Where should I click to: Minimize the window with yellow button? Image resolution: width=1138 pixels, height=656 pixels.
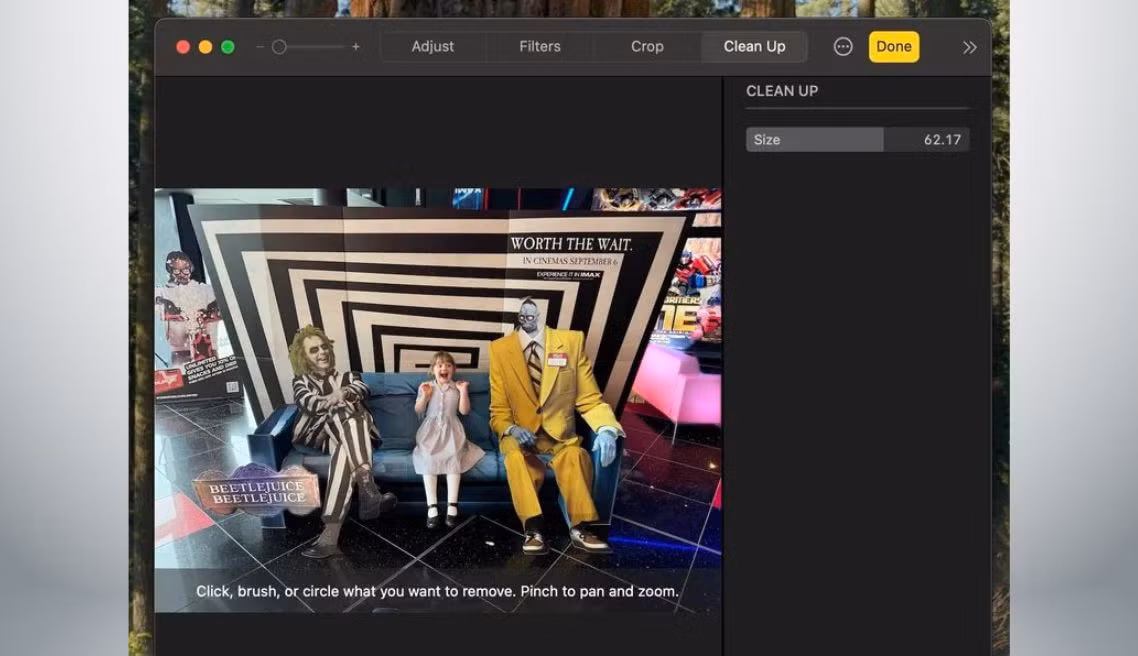pos(205,46)
